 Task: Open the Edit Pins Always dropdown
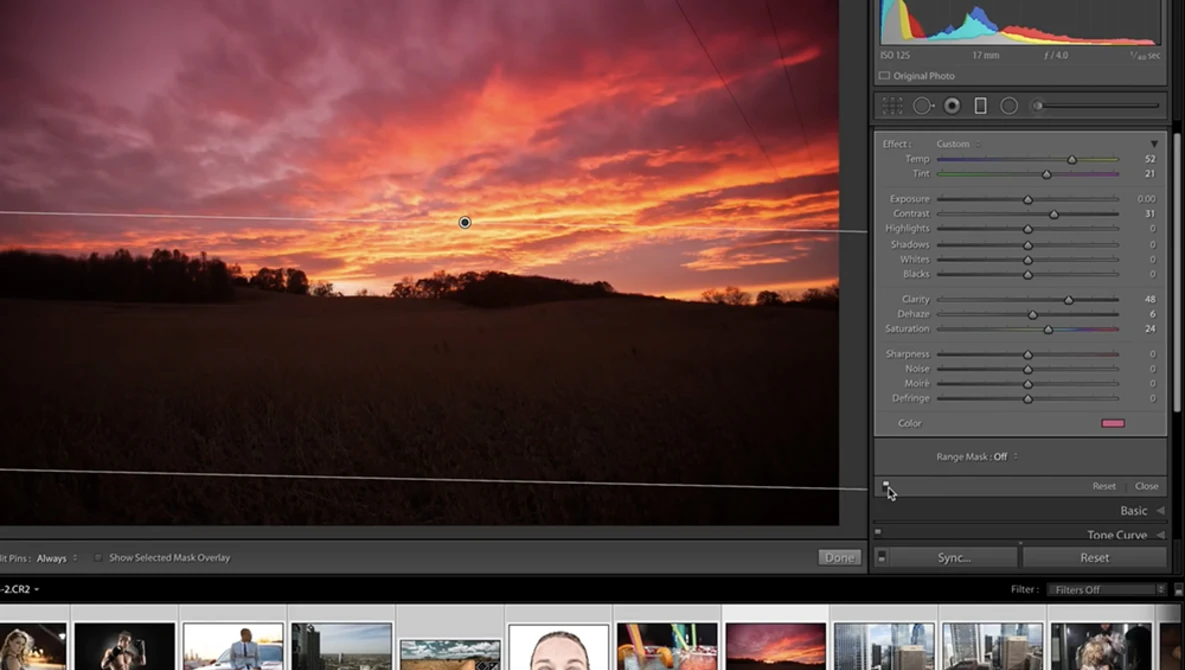[57, 558]
